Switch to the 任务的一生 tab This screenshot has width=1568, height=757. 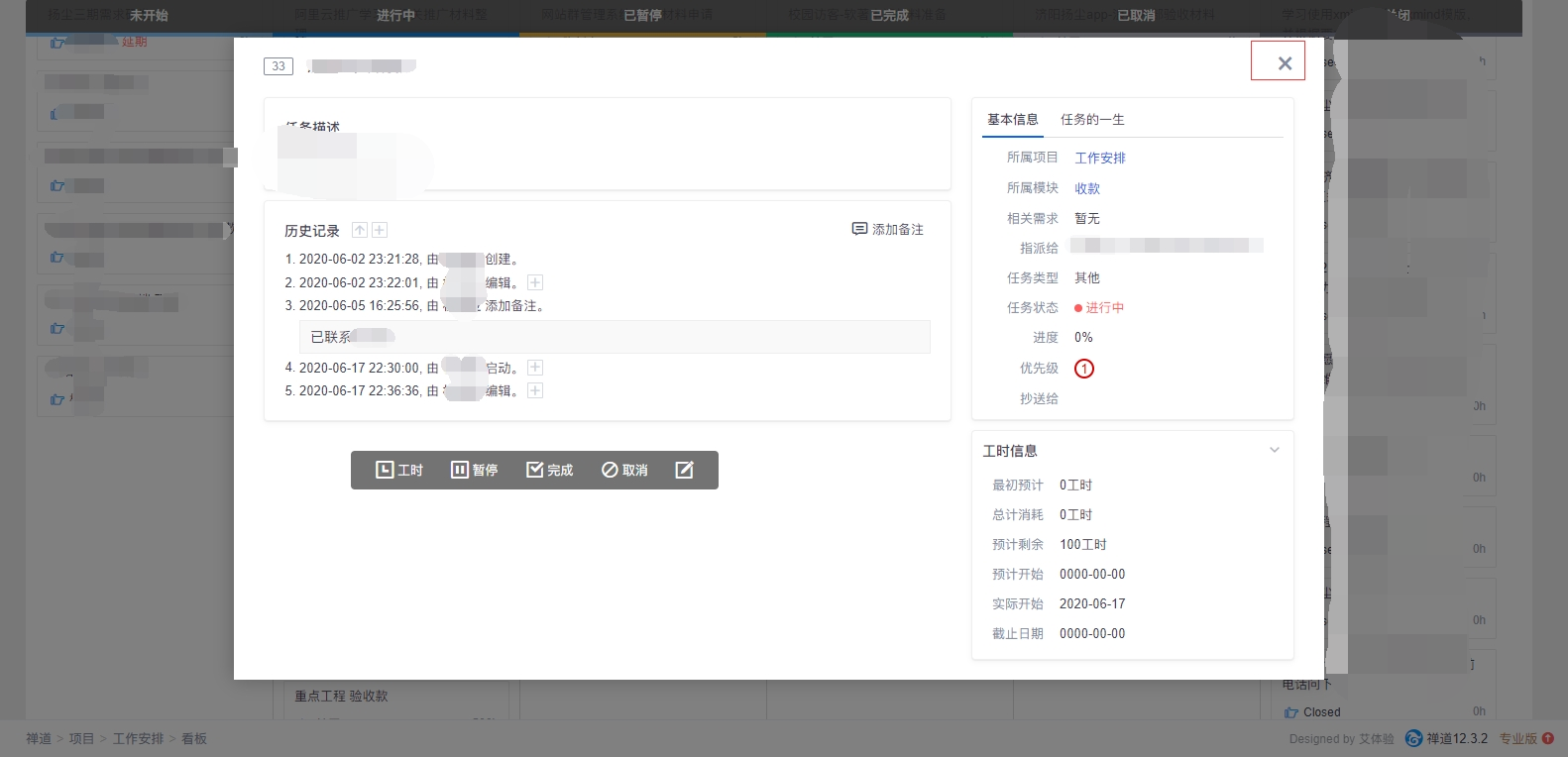coord(1092,119)
